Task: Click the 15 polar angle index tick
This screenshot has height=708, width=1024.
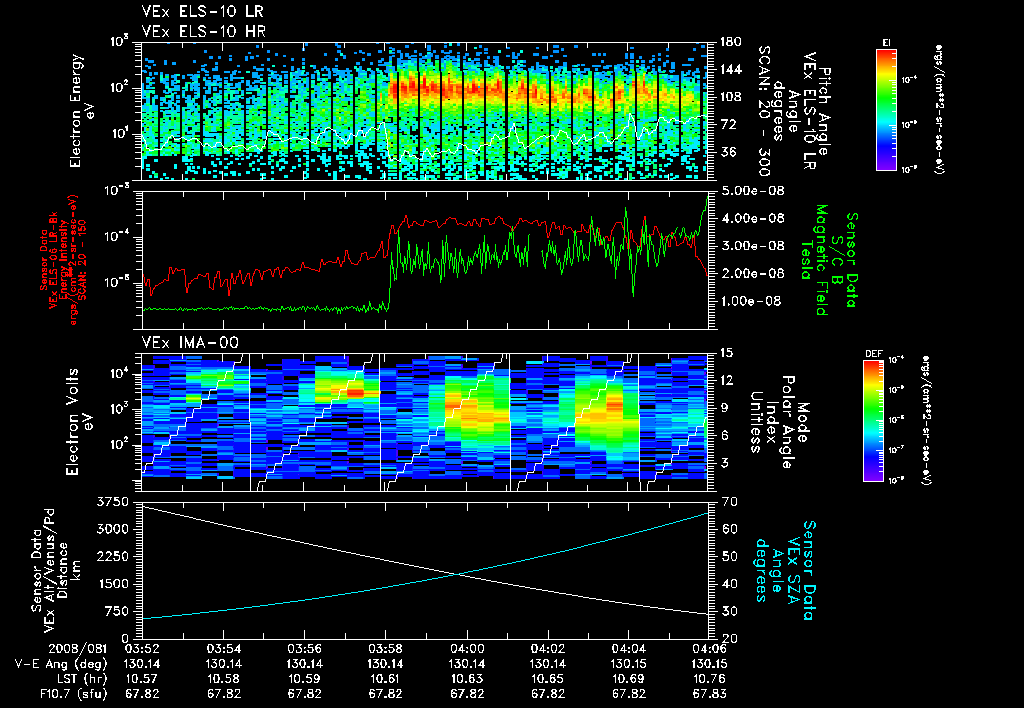Action: [x=726, y=353]
